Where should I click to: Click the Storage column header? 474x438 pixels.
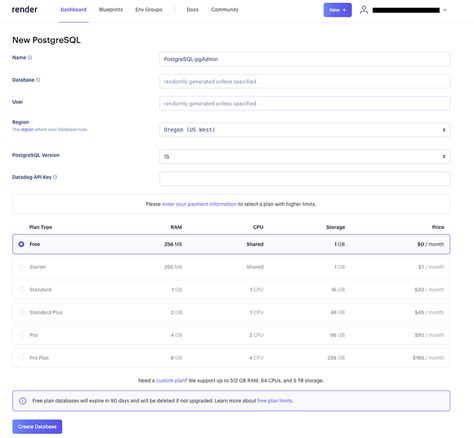tap(335, 227)
